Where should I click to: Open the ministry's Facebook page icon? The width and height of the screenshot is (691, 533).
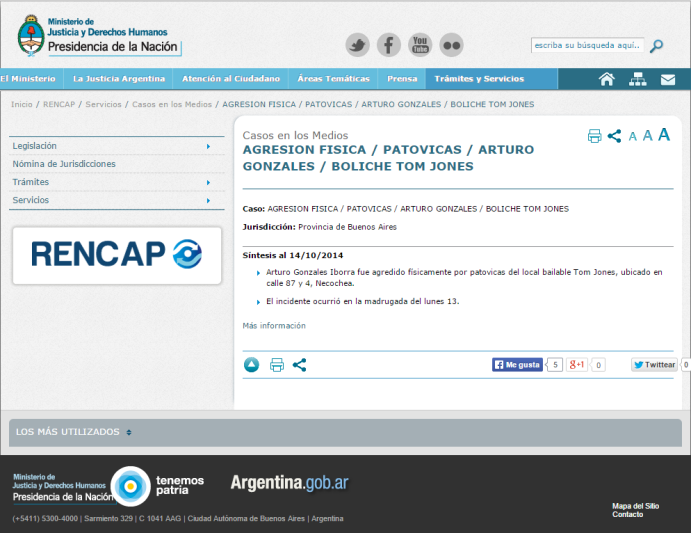[x=389, y=45]
